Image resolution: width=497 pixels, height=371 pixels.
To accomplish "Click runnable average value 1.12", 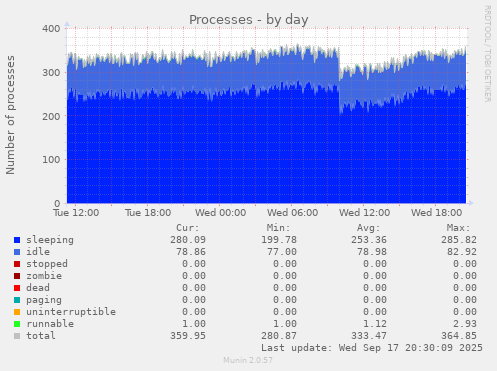I will (375, 324).
